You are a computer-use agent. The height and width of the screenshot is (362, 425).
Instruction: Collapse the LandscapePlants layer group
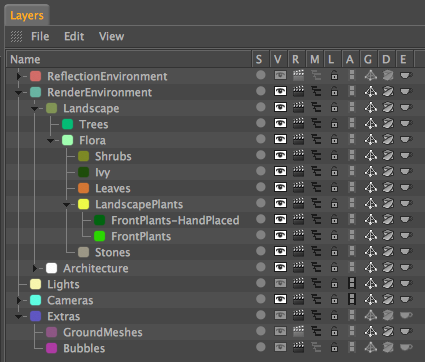(x=66, y=205)
